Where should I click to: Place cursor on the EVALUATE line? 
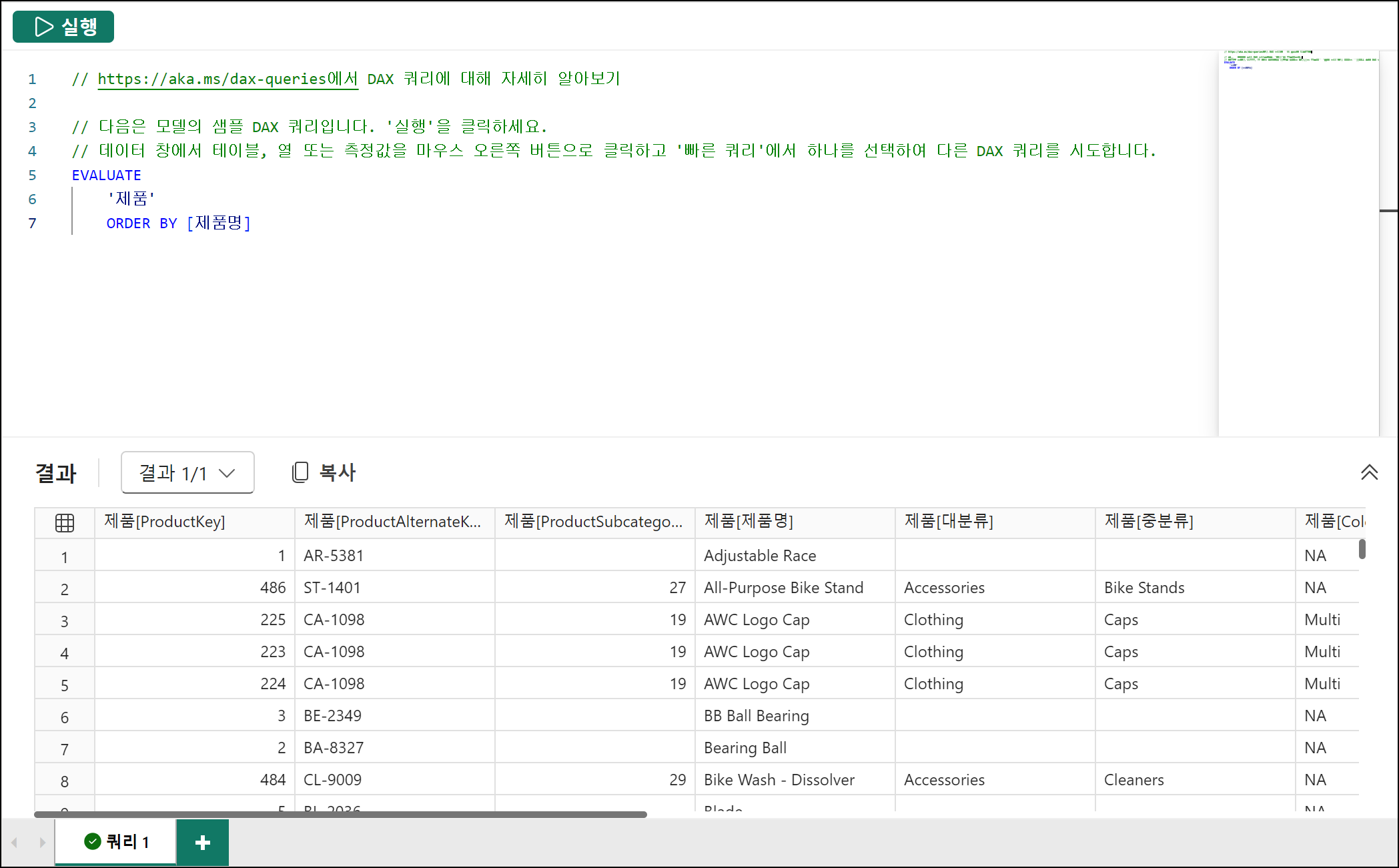(107, 175)
